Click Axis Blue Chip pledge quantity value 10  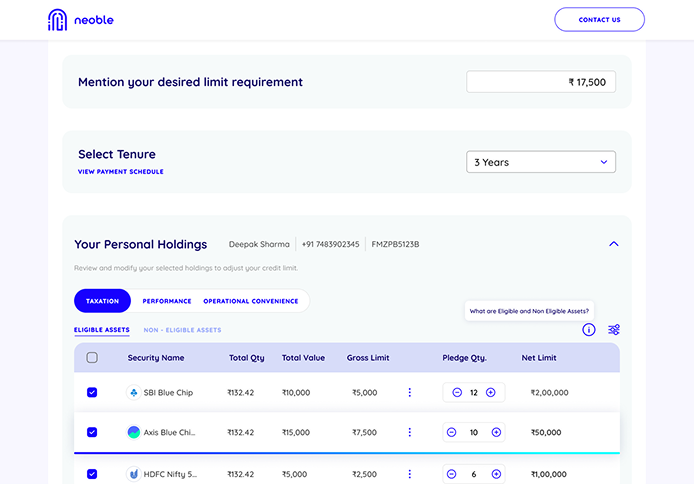point(474,432)
